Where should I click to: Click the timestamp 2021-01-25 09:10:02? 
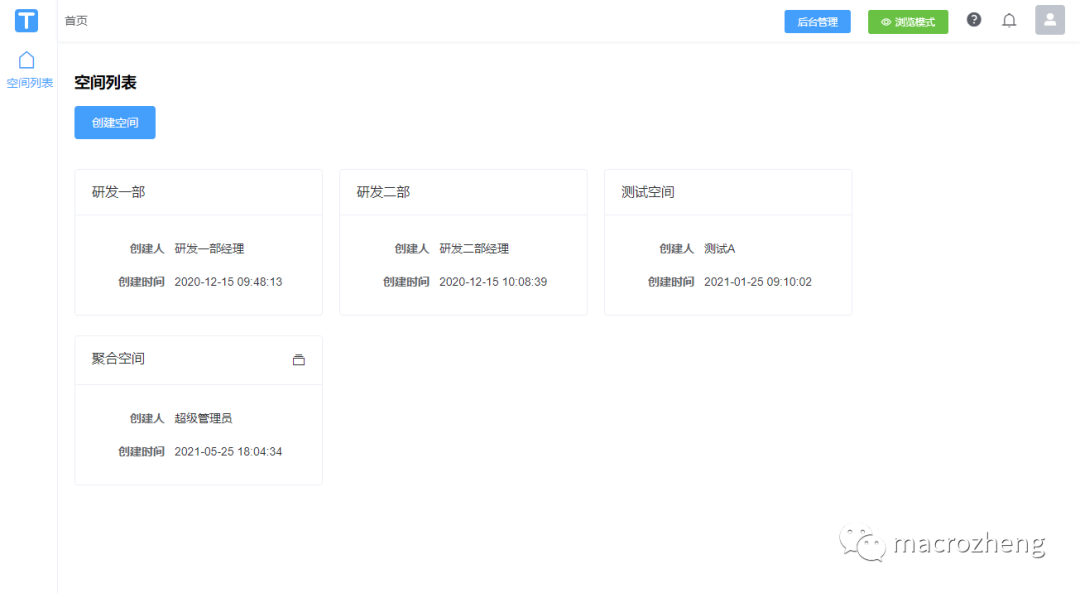(758, 282)
